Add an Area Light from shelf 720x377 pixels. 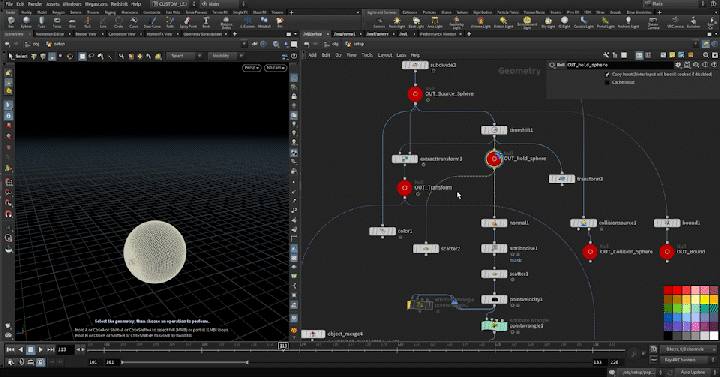click(x=434, y=22)
